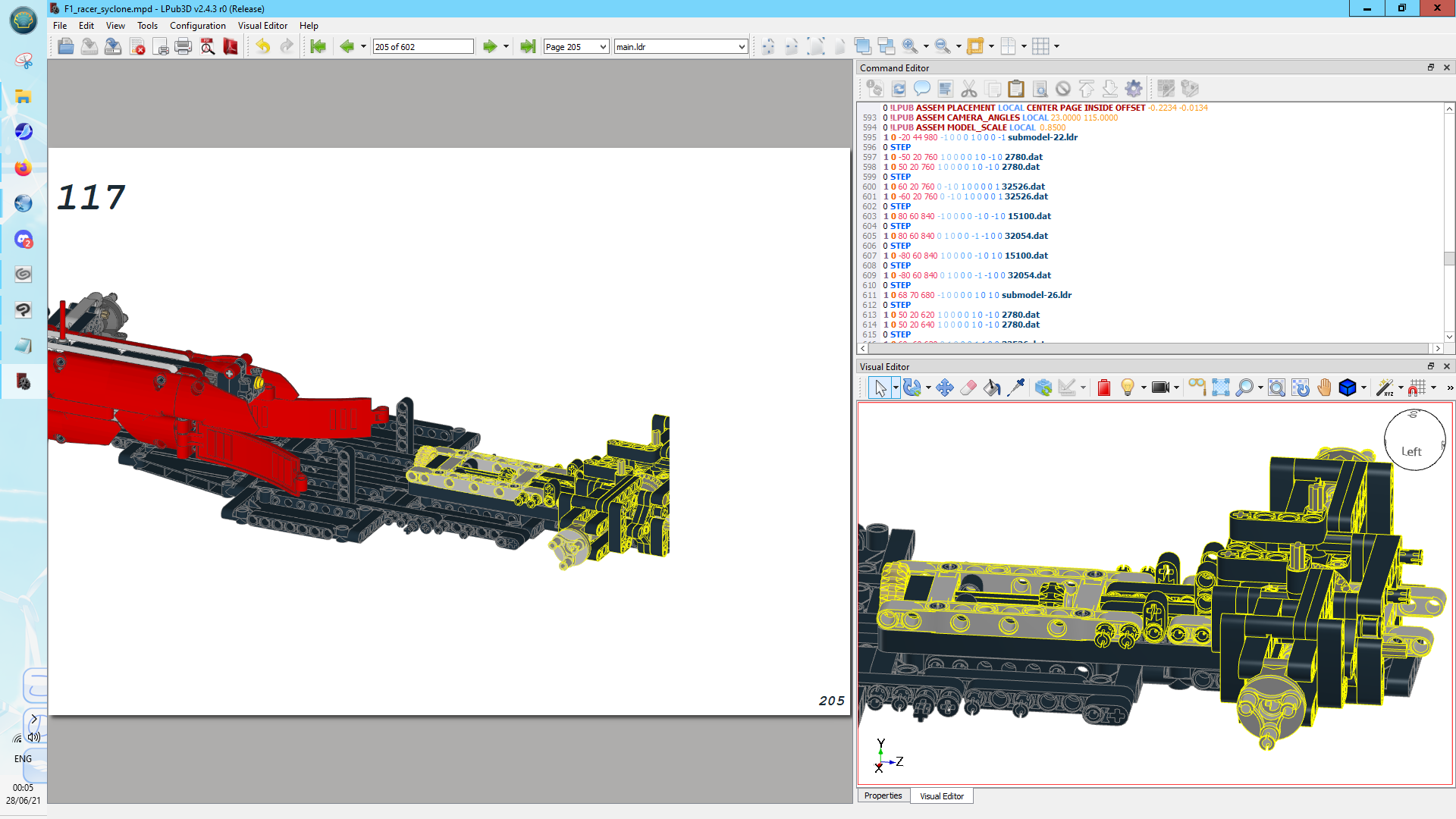
Task: Activate the pan hand tool
Action: 1324,388
